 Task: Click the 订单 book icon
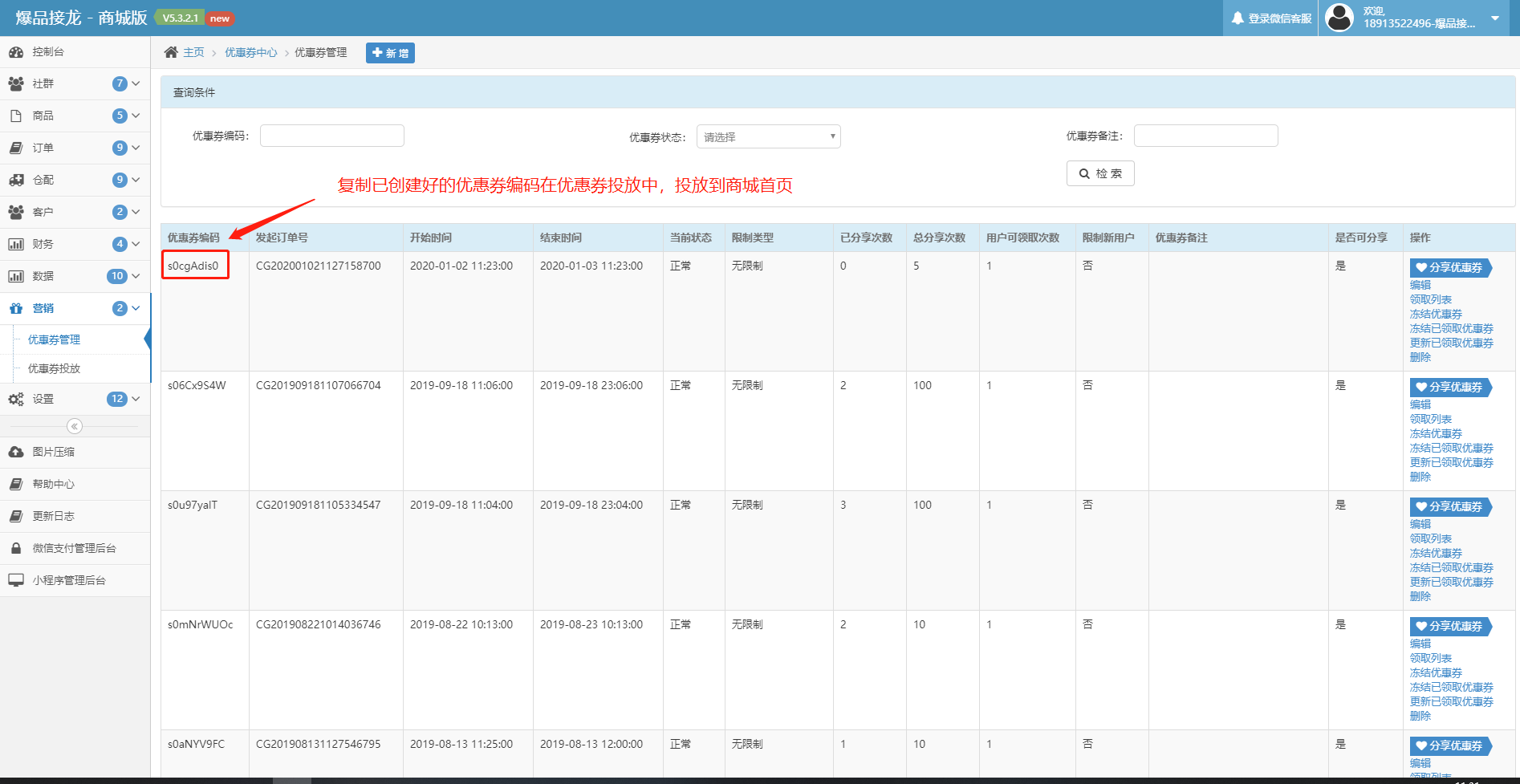[x=16, y=148]
